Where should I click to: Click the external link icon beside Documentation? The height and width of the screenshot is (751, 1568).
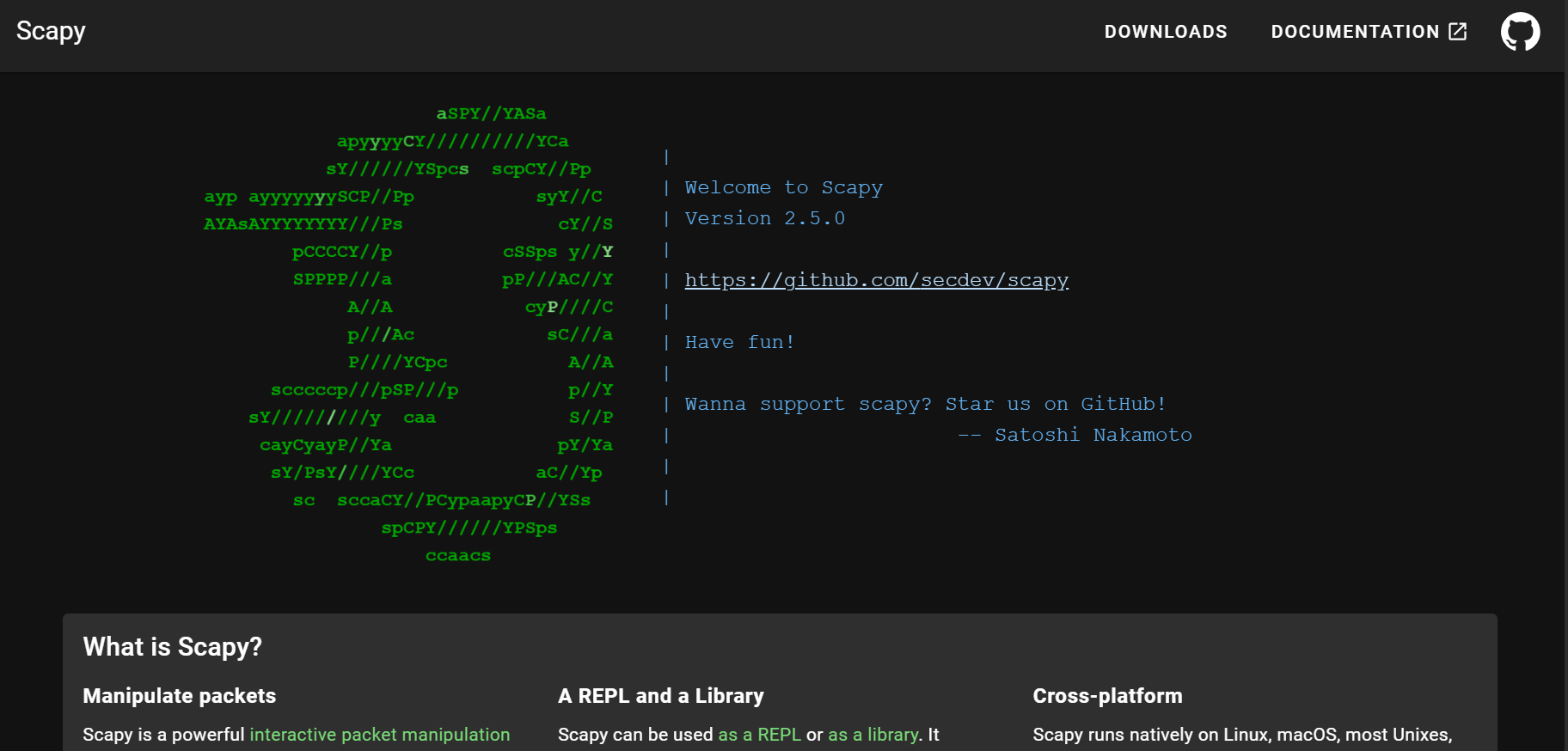(1458, 32)
